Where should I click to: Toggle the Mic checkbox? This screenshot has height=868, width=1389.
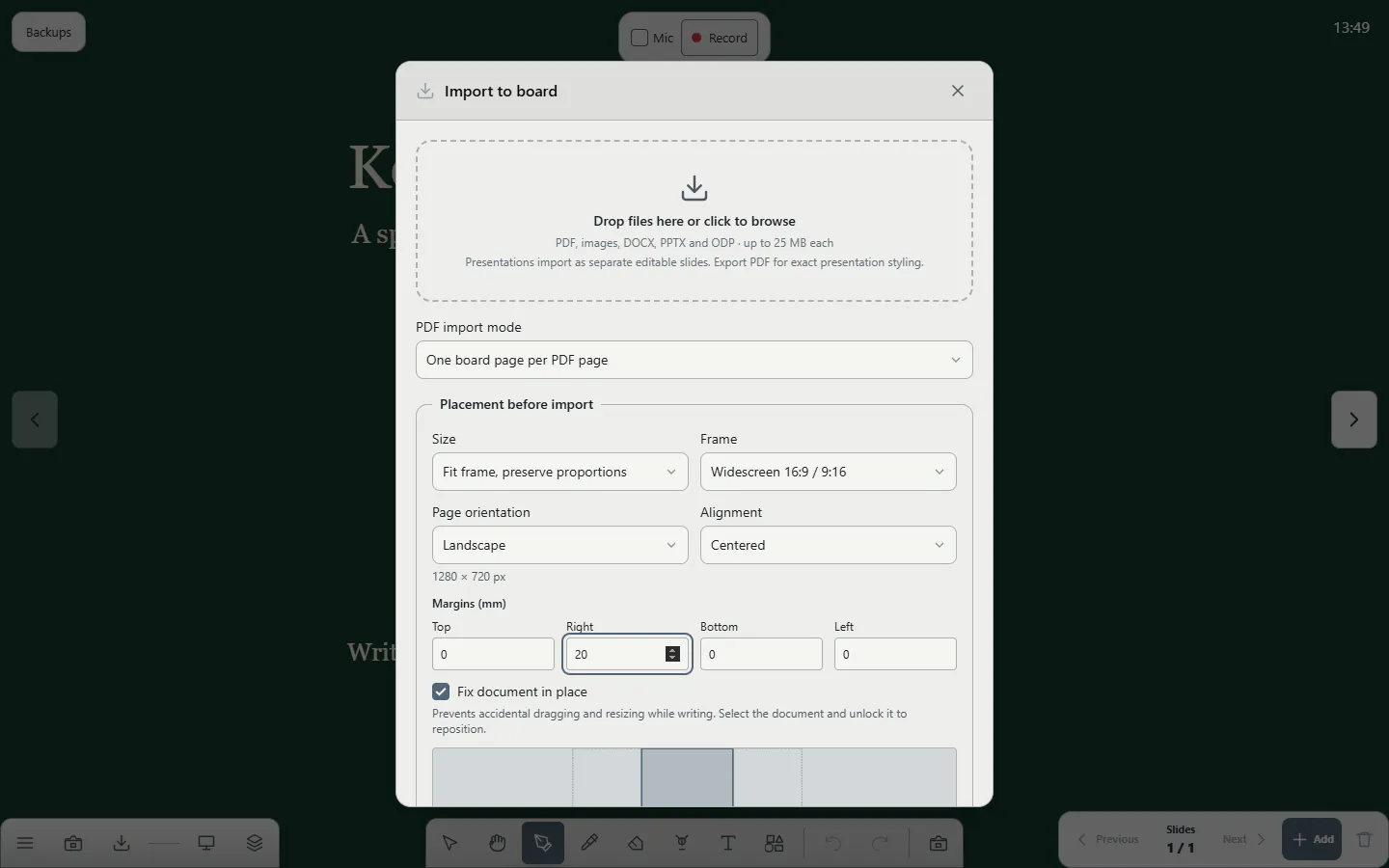[640, 38]
